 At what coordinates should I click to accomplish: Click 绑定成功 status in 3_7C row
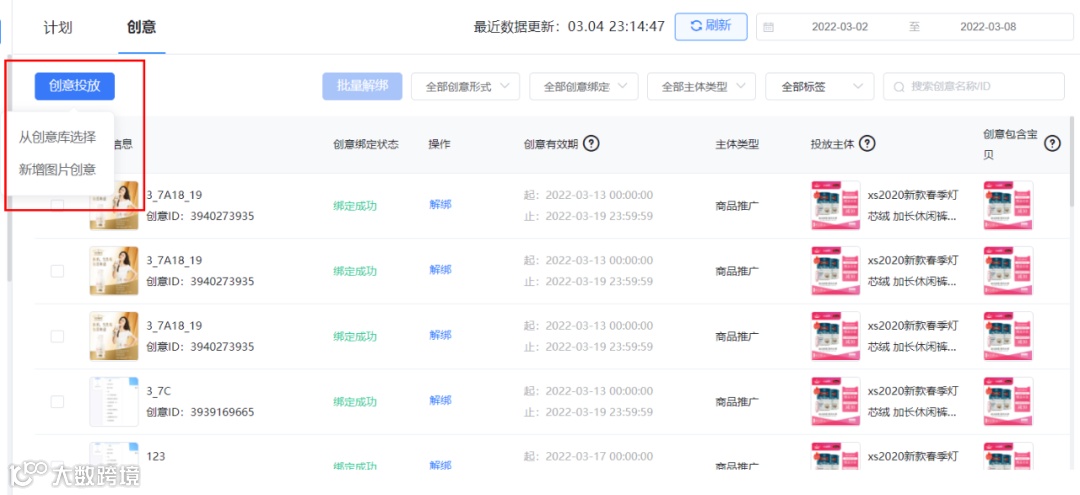355,401
